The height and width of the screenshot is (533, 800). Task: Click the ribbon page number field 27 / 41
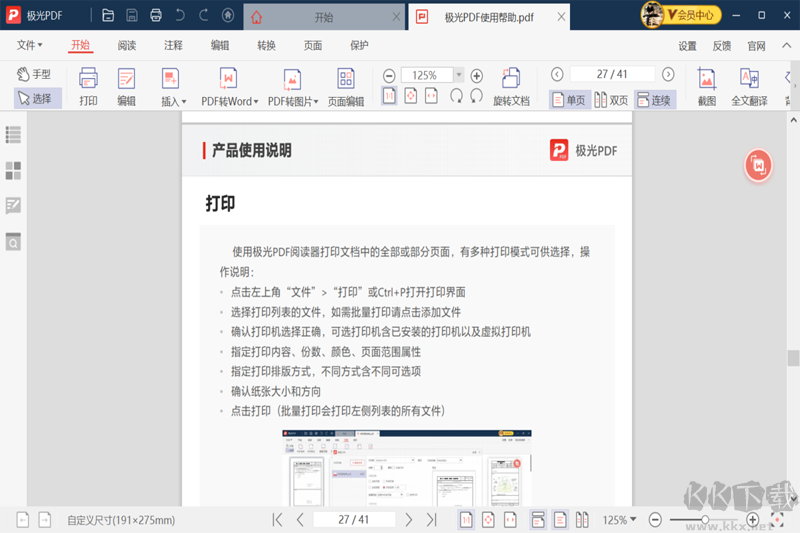612,74
